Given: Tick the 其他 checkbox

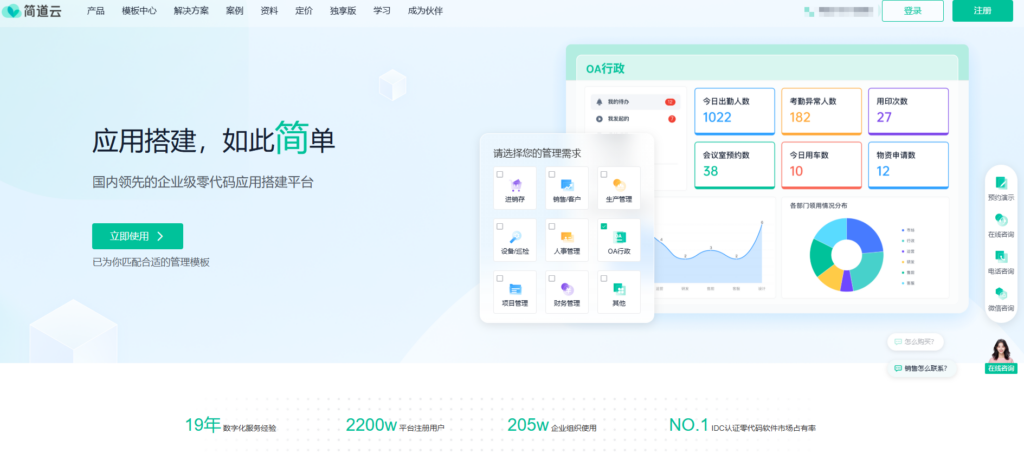Looking at the screenshot, I should tap(604, 279).
